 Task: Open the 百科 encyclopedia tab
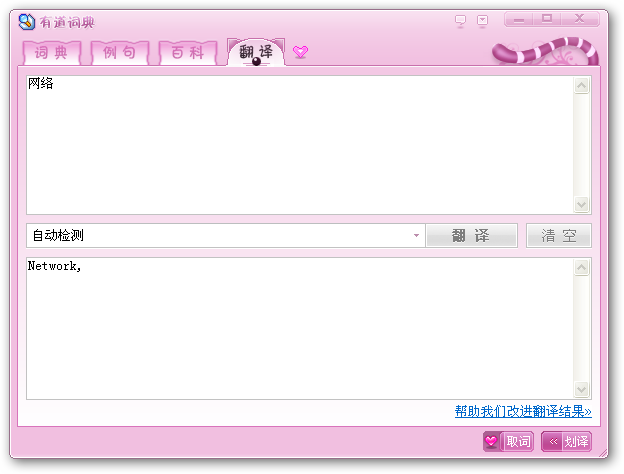point(188,53)
